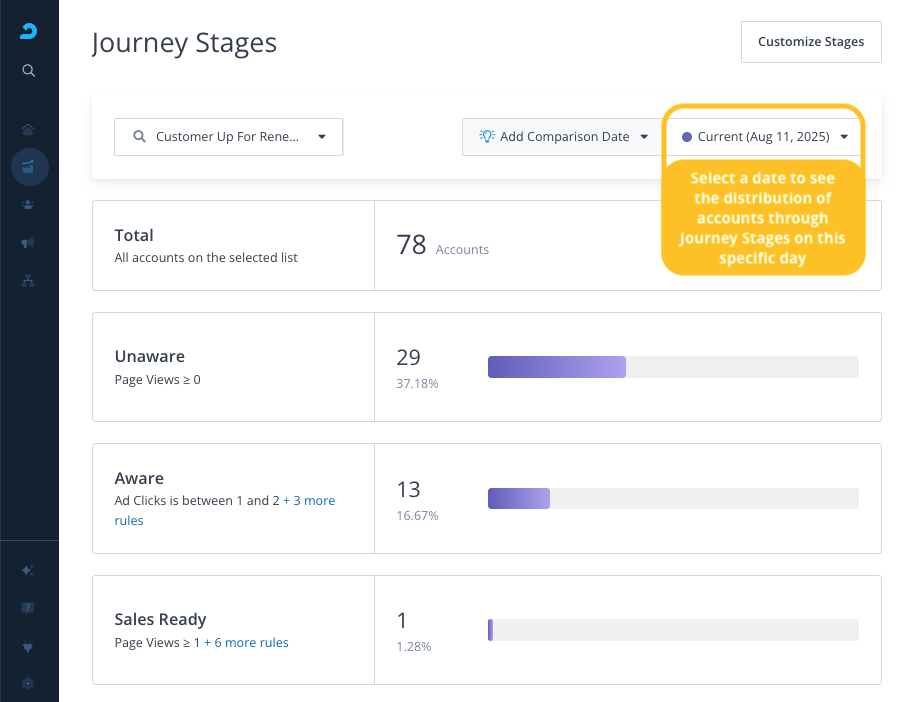Click the Customize Stages button
The height and width of the screenshot is (702, 912).
(x=811, y=42)
